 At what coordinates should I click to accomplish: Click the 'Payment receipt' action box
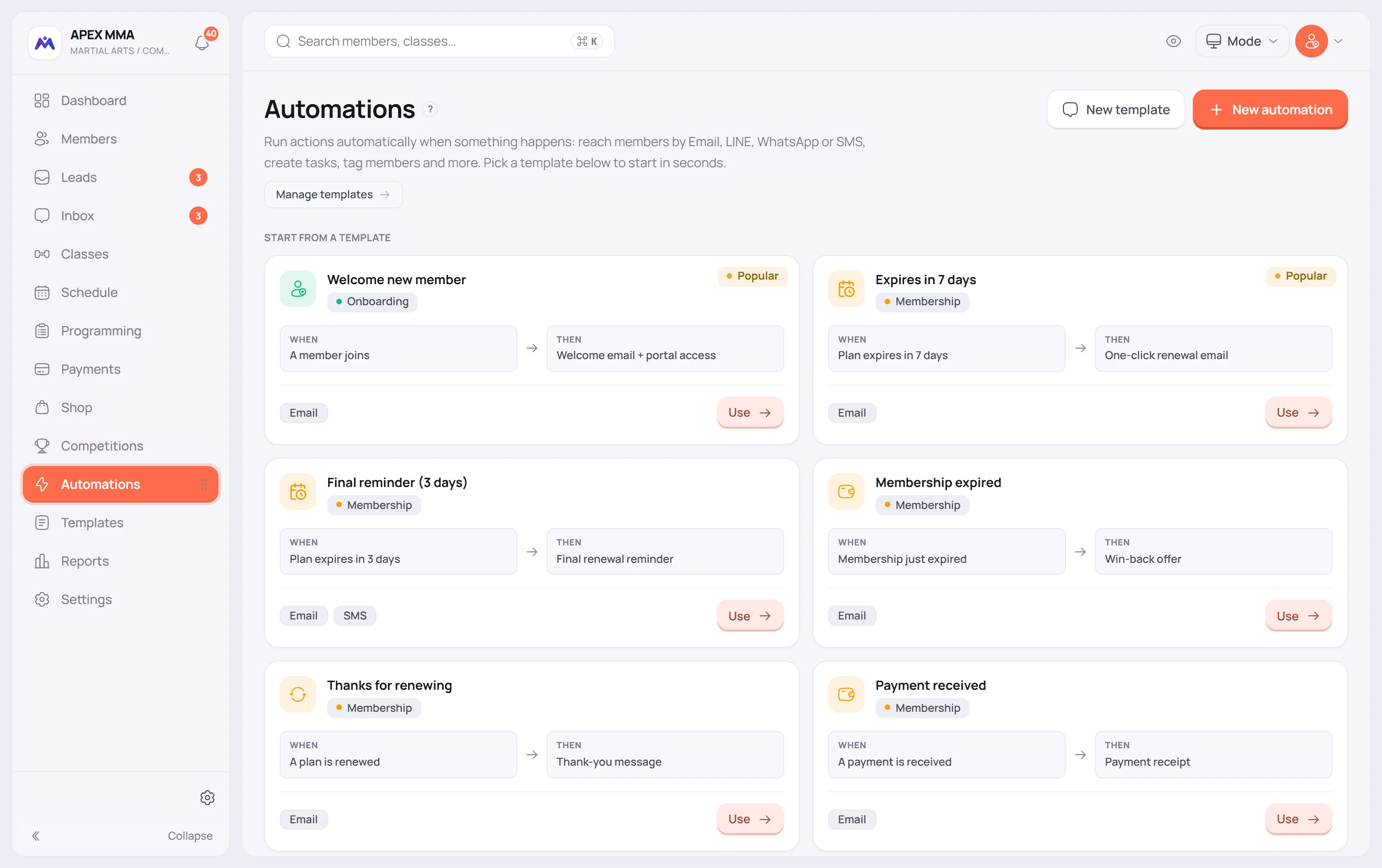pyautogui.click(x=1213, y=754)
